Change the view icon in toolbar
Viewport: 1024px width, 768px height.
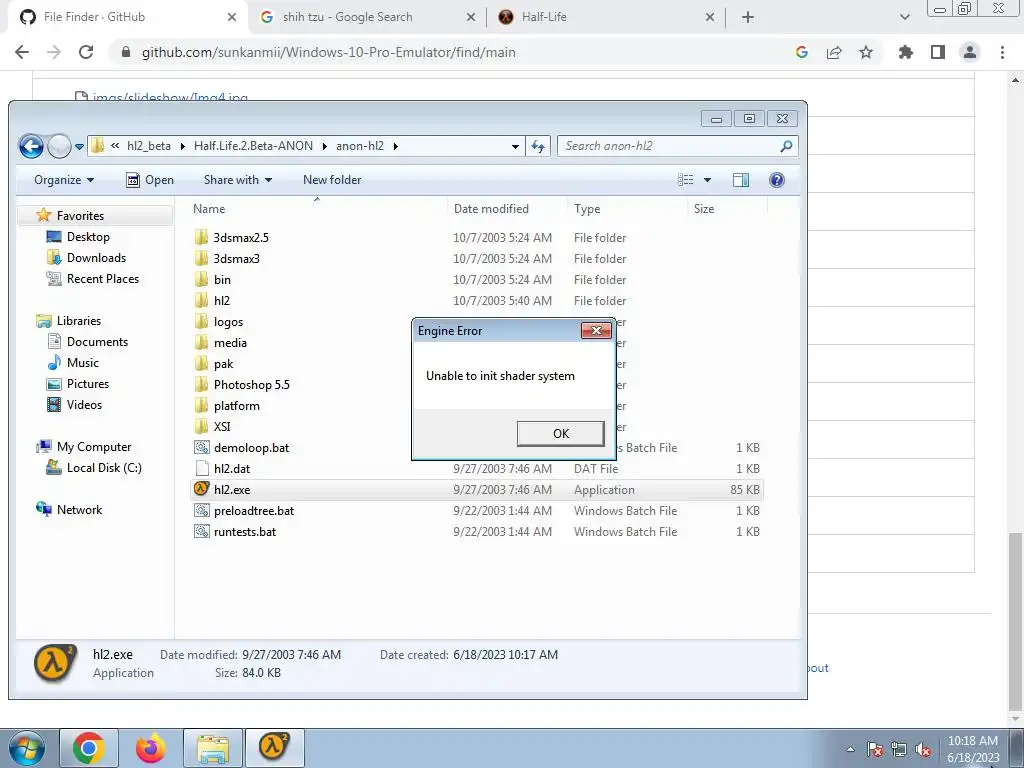686,180
